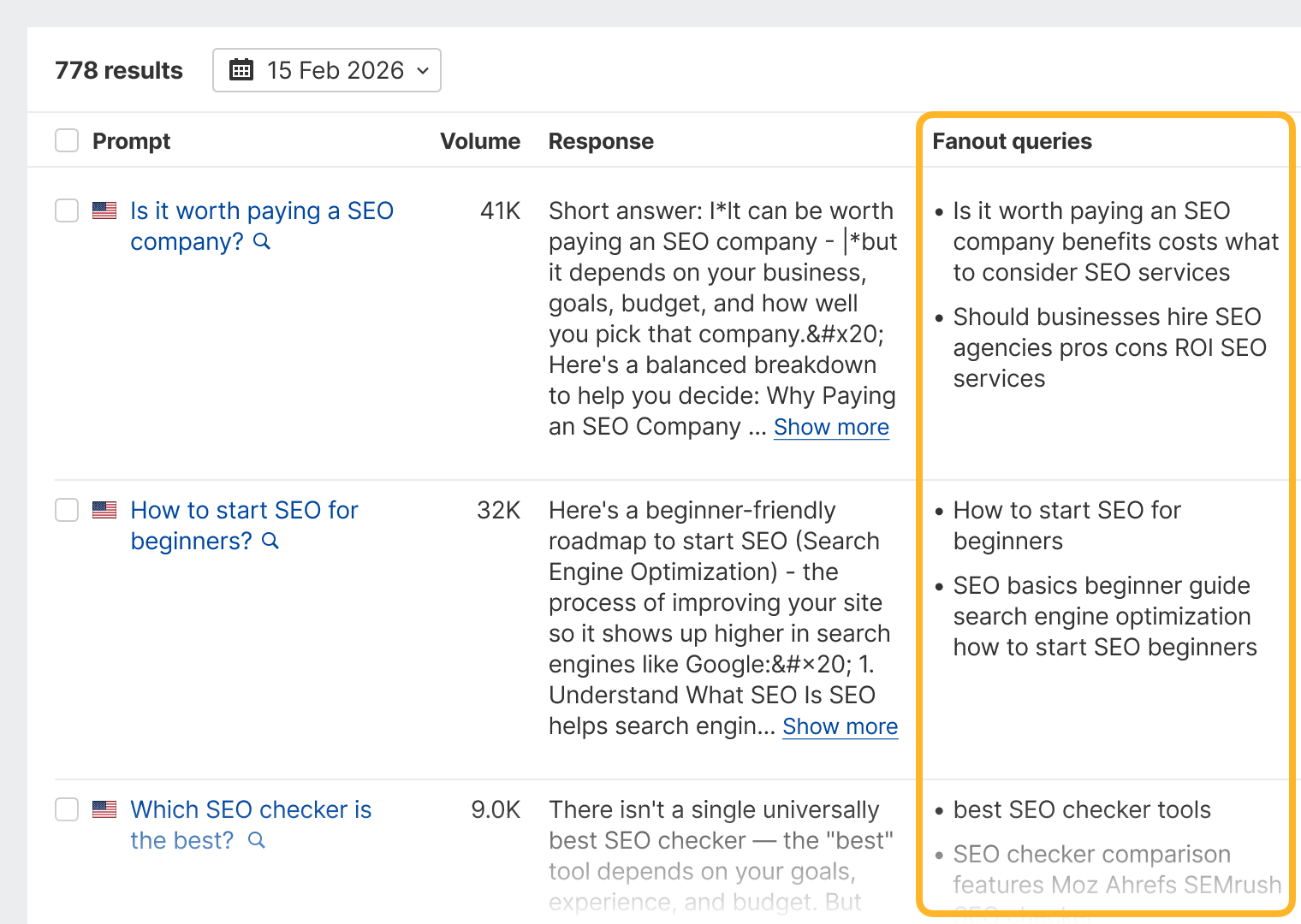
Task: Click US flag icon in SEO company row
Action: (104, 210)
